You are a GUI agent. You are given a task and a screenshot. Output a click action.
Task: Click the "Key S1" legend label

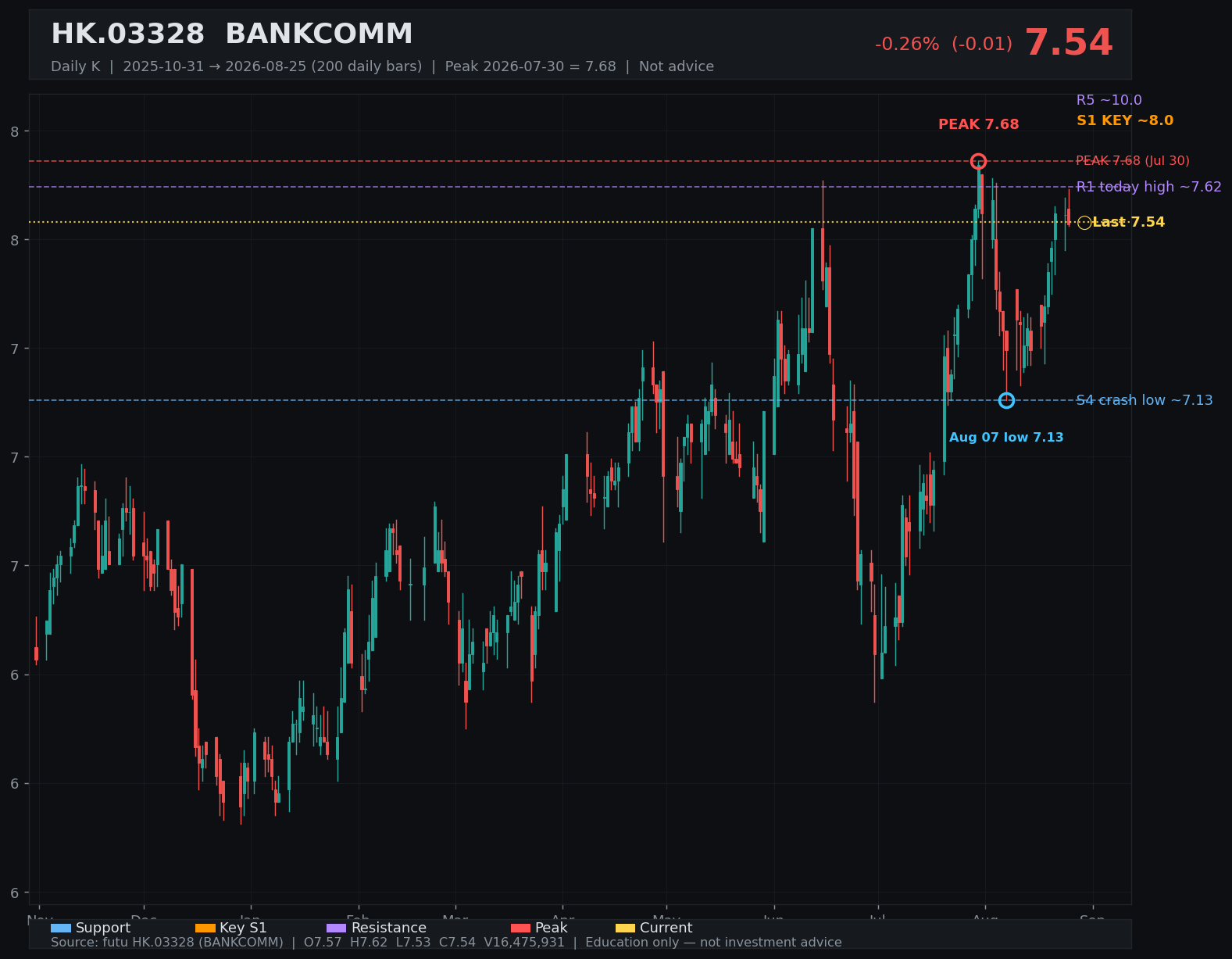(243, 928)
